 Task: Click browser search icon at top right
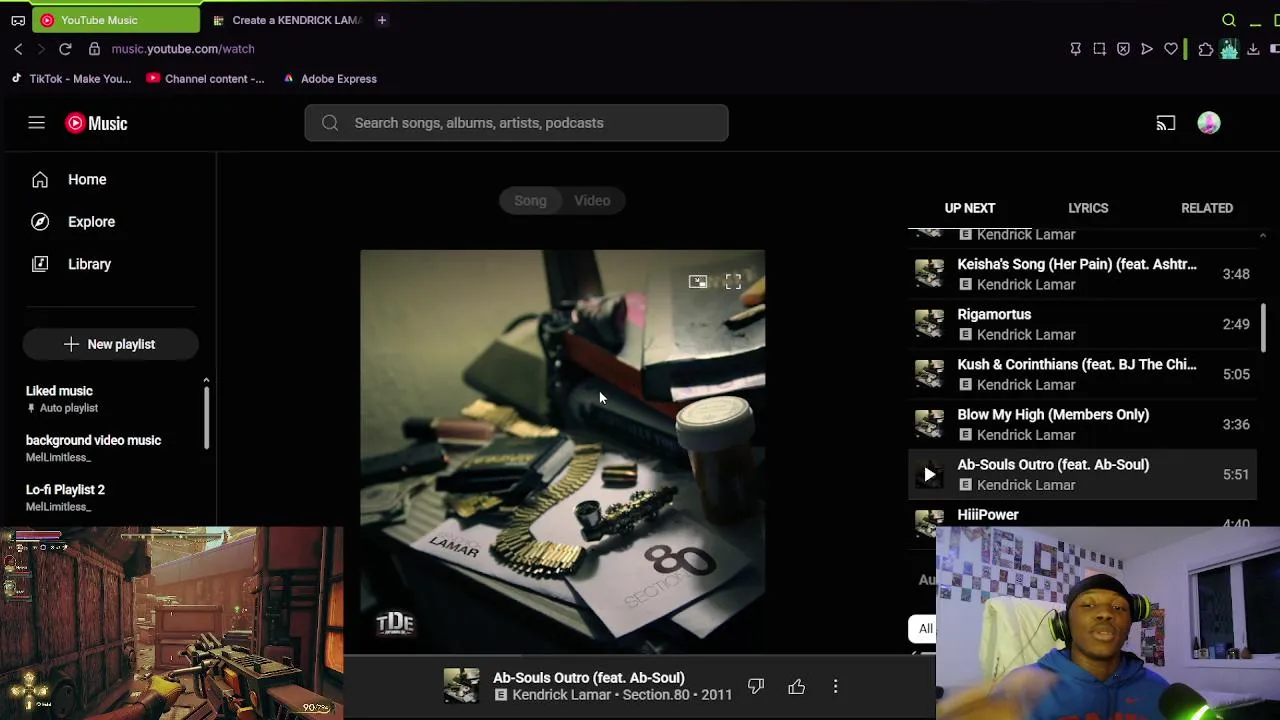coord(1229,20)
